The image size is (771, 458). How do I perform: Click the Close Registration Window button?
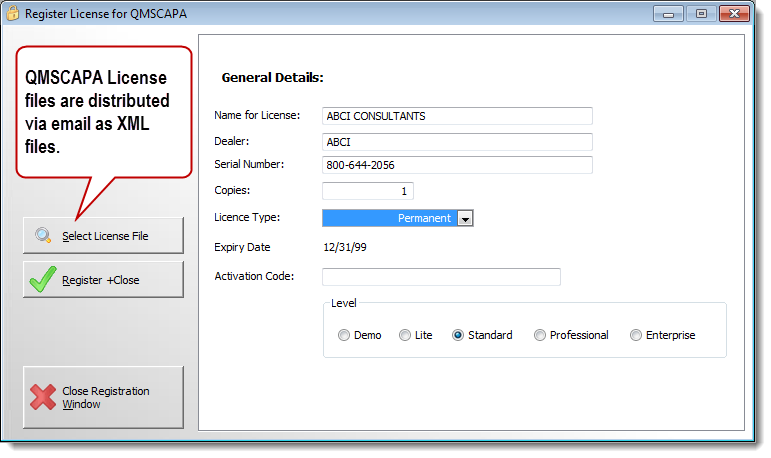coord(103,397)
